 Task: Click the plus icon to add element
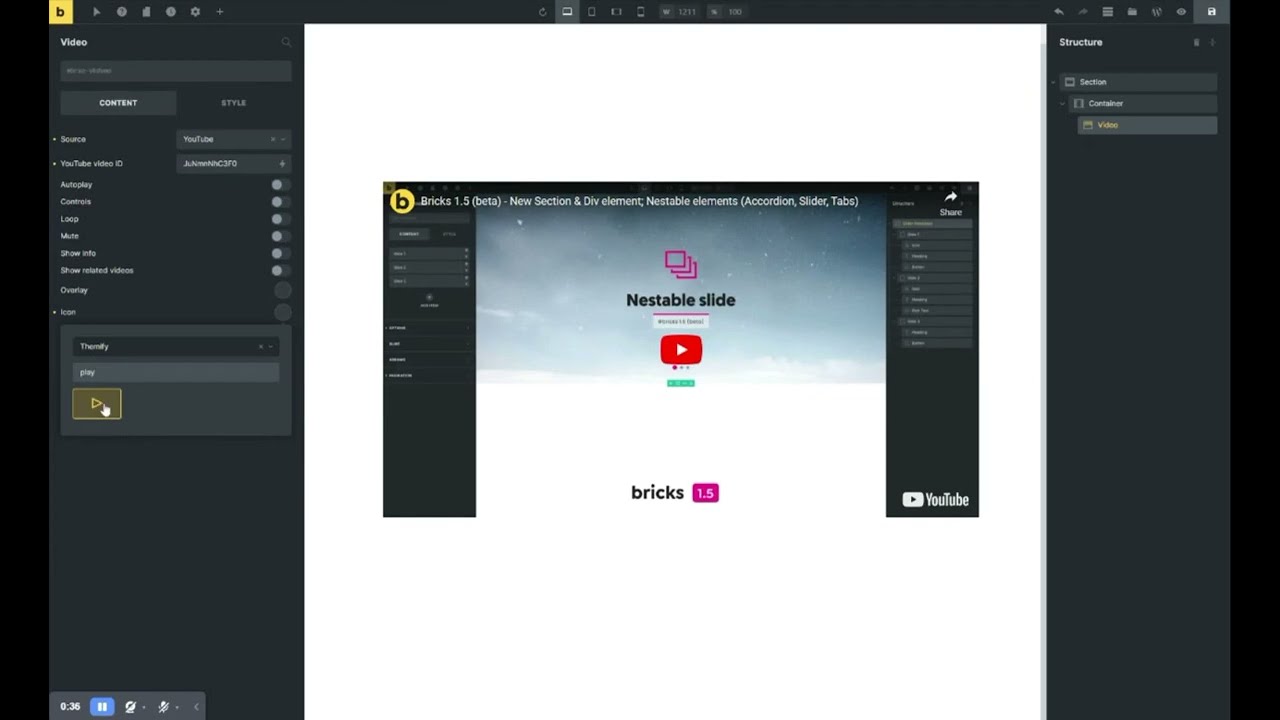(x=220, y=12)
